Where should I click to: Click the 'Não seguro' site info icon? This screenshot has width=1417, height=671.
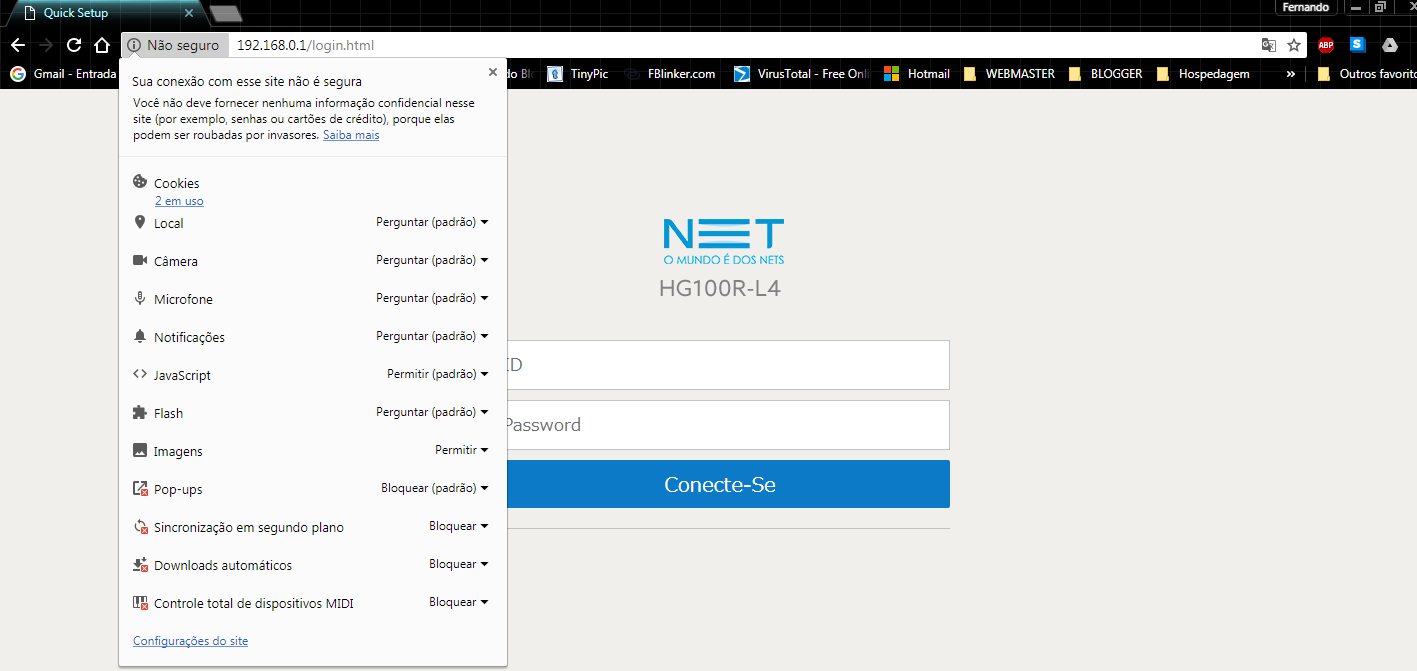click(x=134, y=45)
